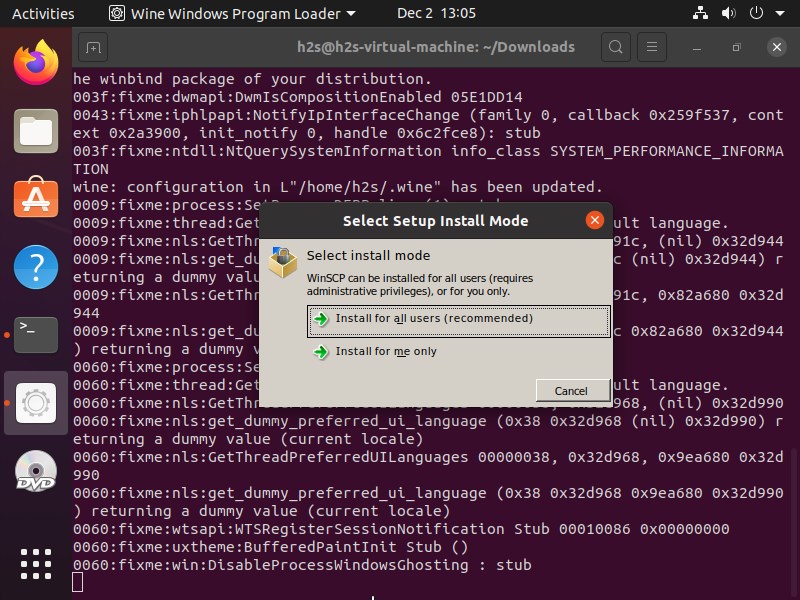Open the DVD disc in the dock

36,471
